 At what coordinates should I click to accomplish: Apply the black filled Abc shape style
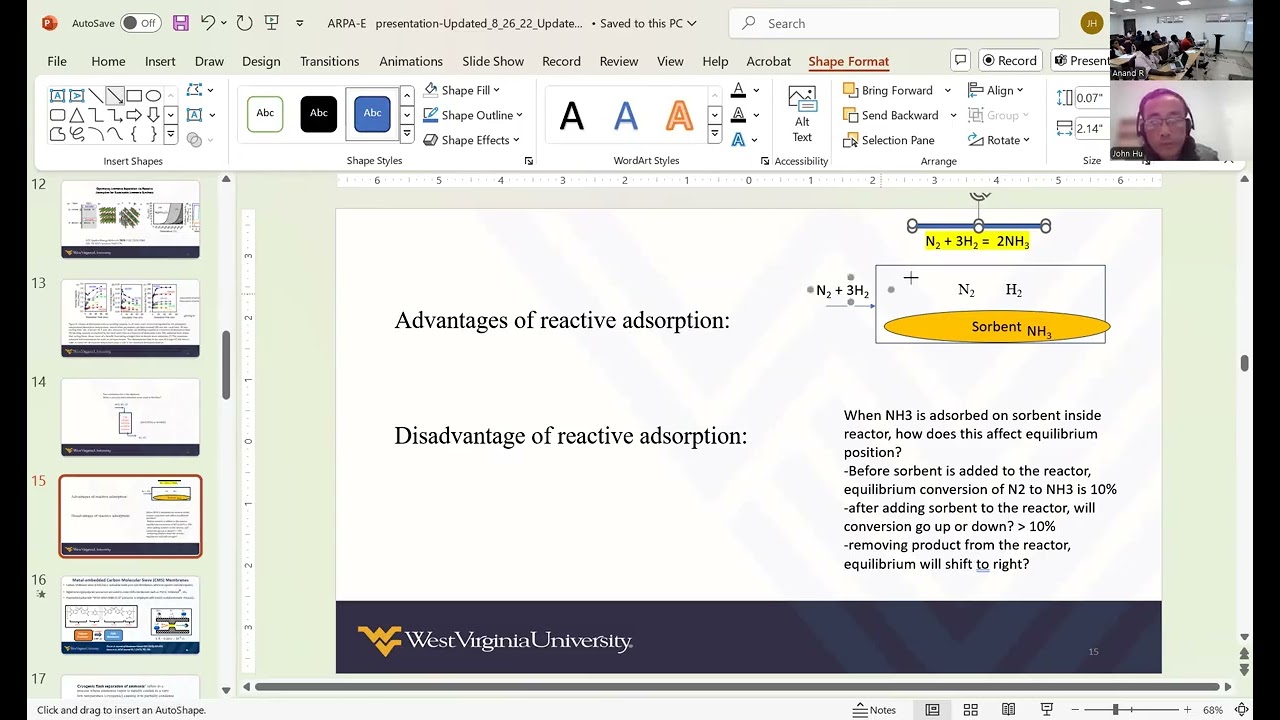(319, 113)
